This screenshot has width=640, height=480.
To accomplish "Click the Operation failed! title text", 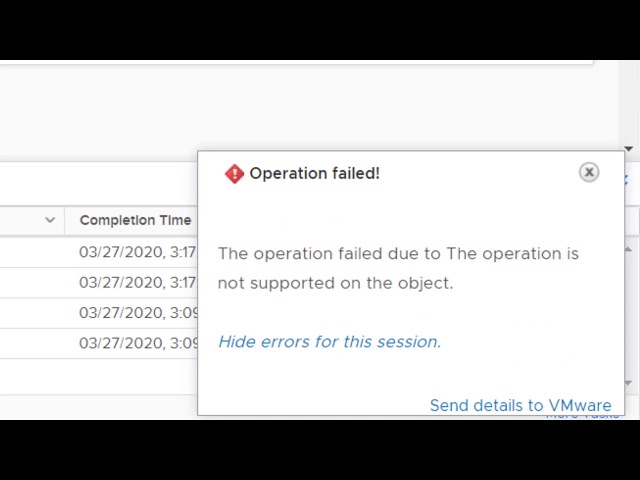I will (314, 174).
